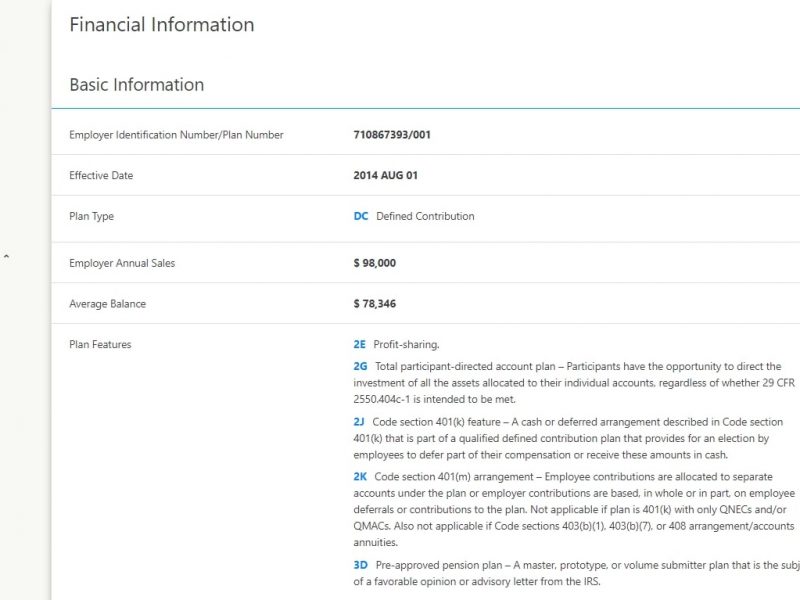
Task: Click the Plan Type row label
Action: click(x=91, y=216)
